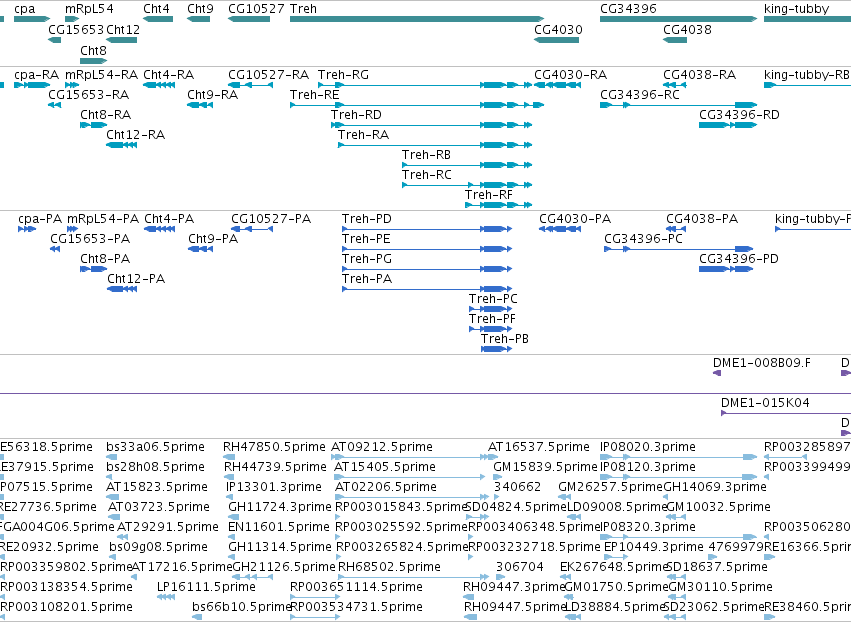The image size is (851, 622).
Task: Click the Cht4 gene feature
Action: pos(158,19)
